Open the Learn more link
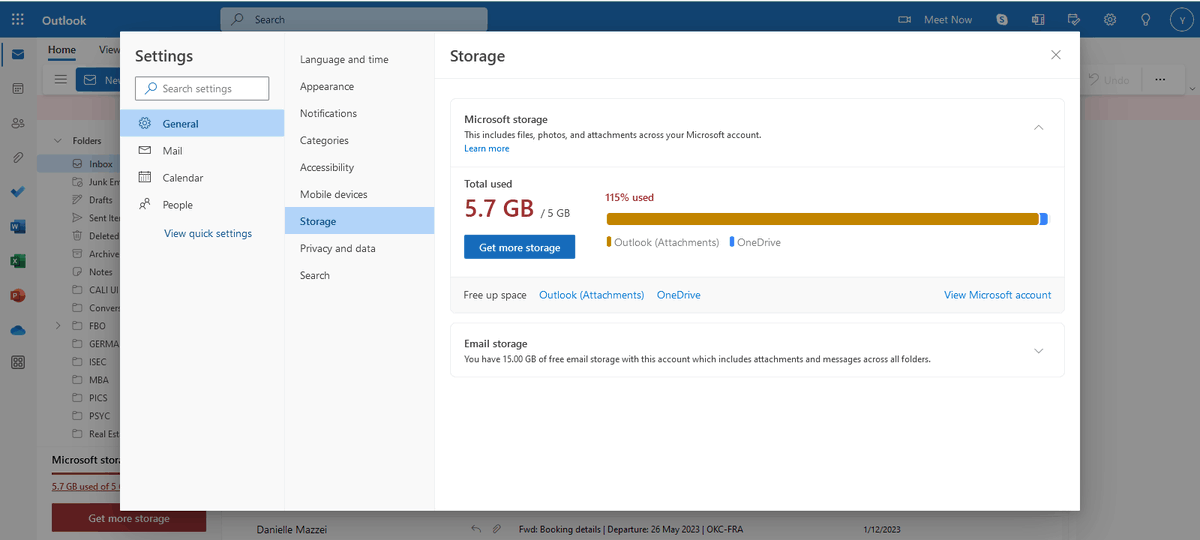Screen dimensions: 1200x540 (x=487, y=149)
